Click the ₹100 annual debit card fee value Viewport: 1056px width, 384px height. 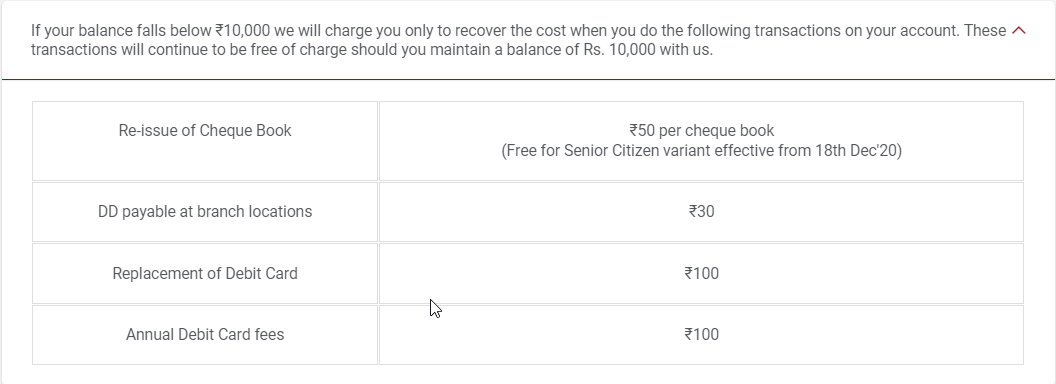pyautogui.click(x=701, y=335)
